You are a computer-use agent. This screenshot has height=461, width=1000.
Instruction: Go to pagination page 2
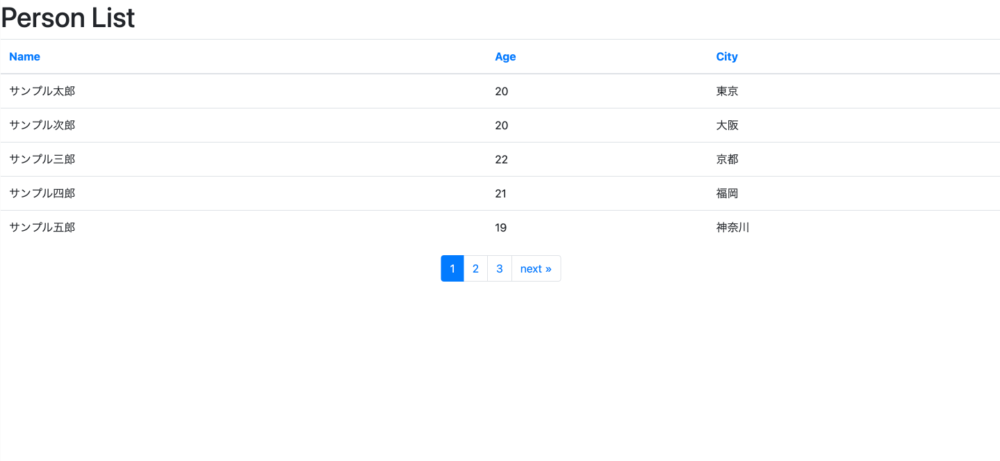tap(475, 268)
